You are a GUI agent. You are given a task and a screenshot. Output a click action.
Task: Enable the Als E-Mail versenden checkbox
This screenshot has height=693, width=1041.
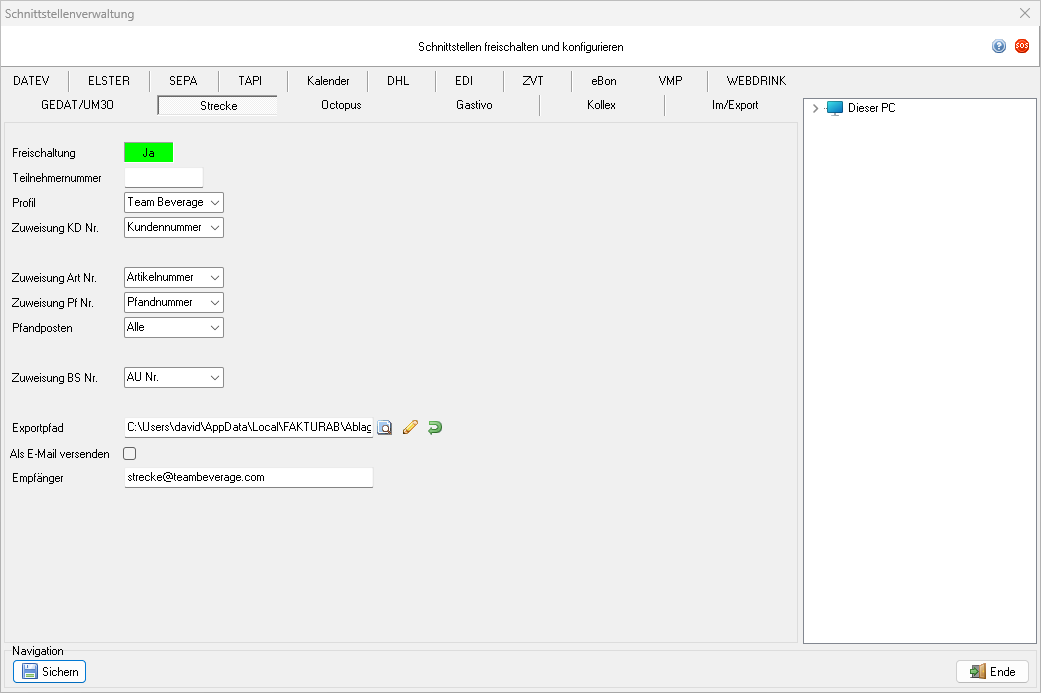tap(129, 453)
